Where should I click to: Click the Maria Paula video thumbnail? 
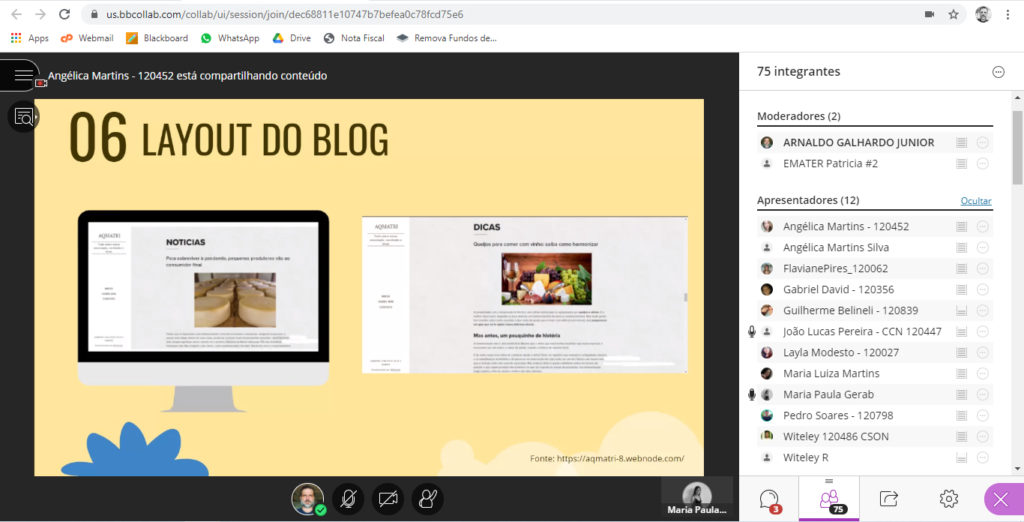697,497
